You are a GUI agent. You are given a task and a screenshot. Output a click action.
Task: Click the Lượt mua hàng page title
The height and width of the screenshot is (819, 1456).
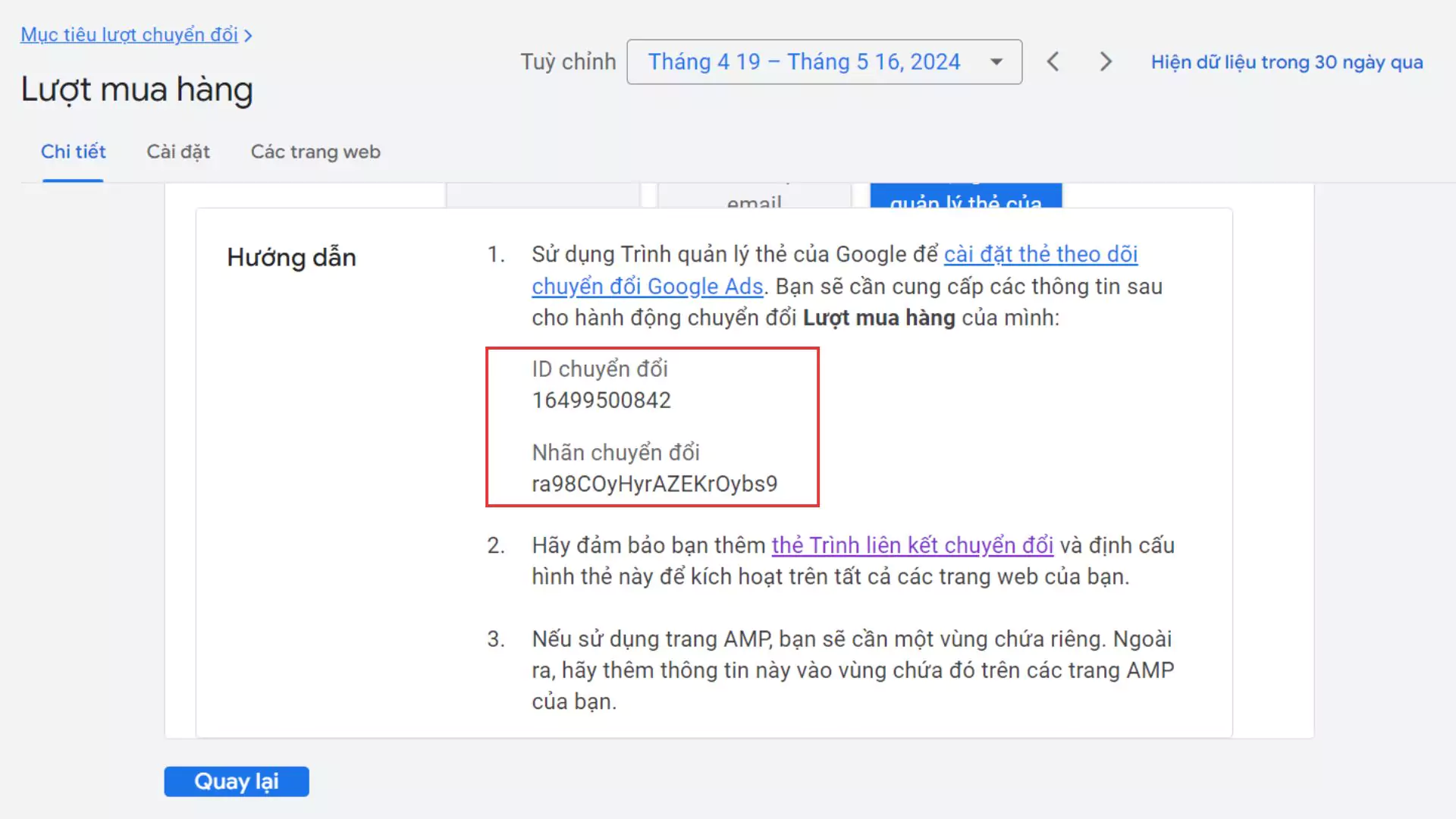[136, 89]
